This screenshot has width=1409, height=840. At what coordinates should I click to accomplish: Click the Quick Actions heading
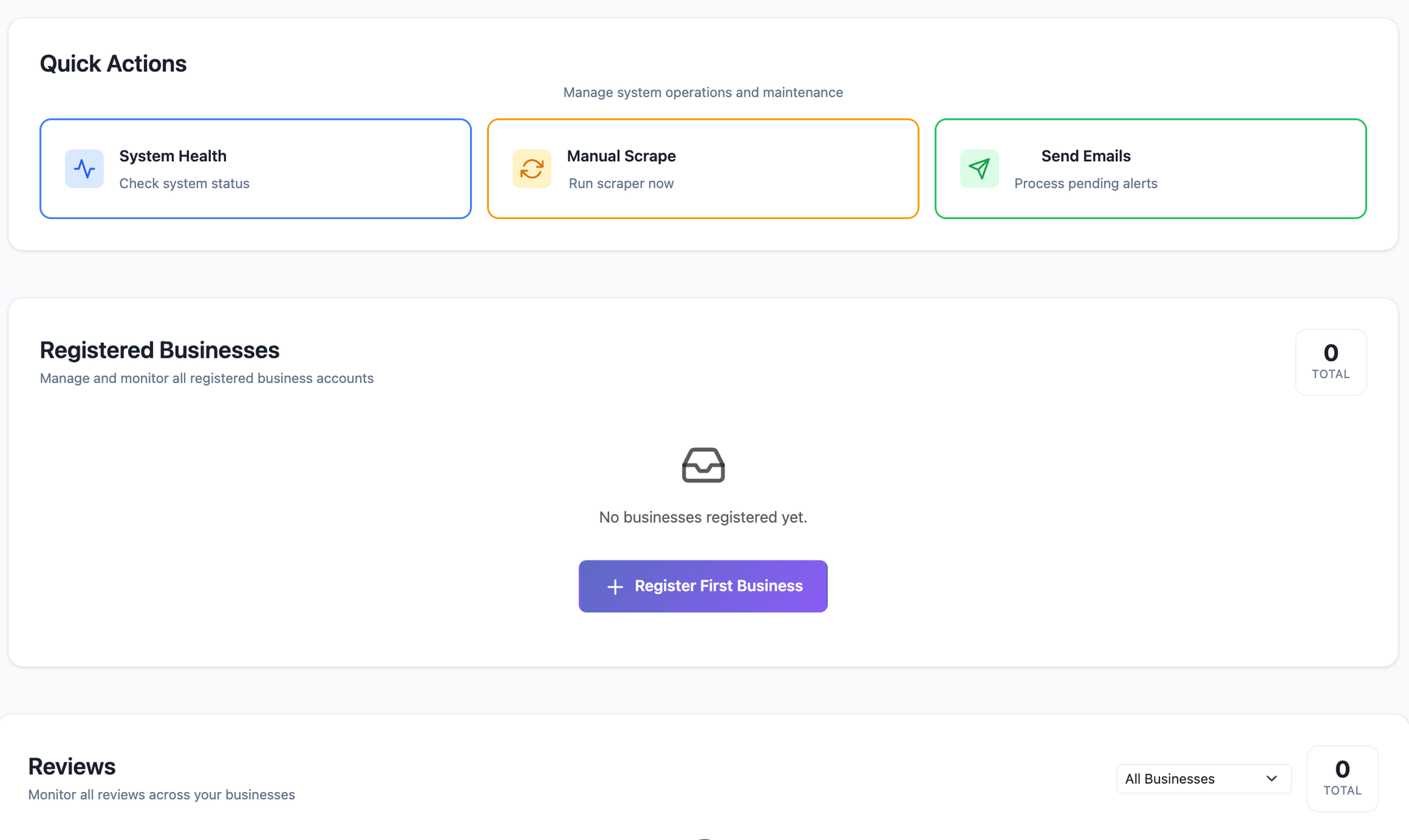click(x=113, y=64)
